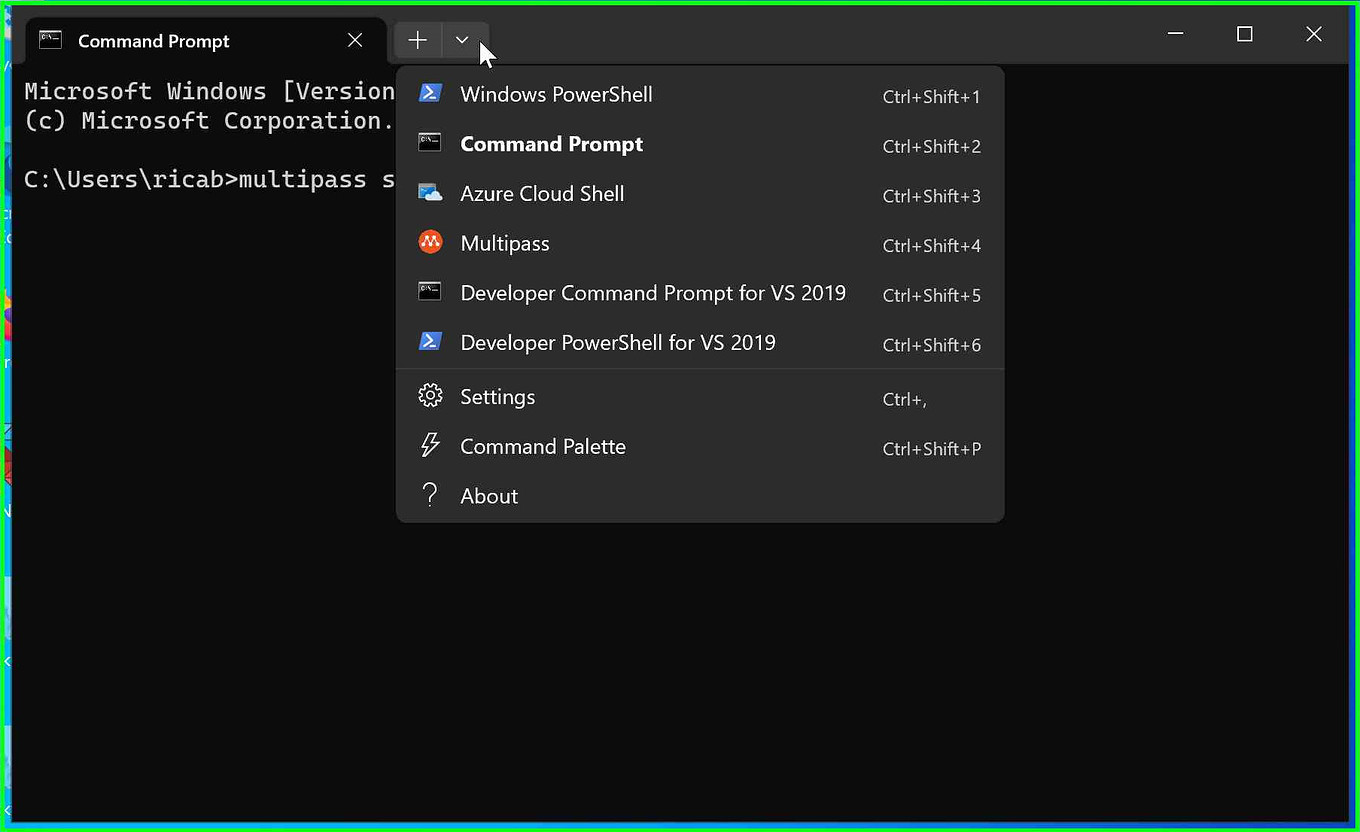The height and width of the screenshot is (832, 1360).
Task: Open Azure Cloud Shell via its cloud icon
Action: 430,192
